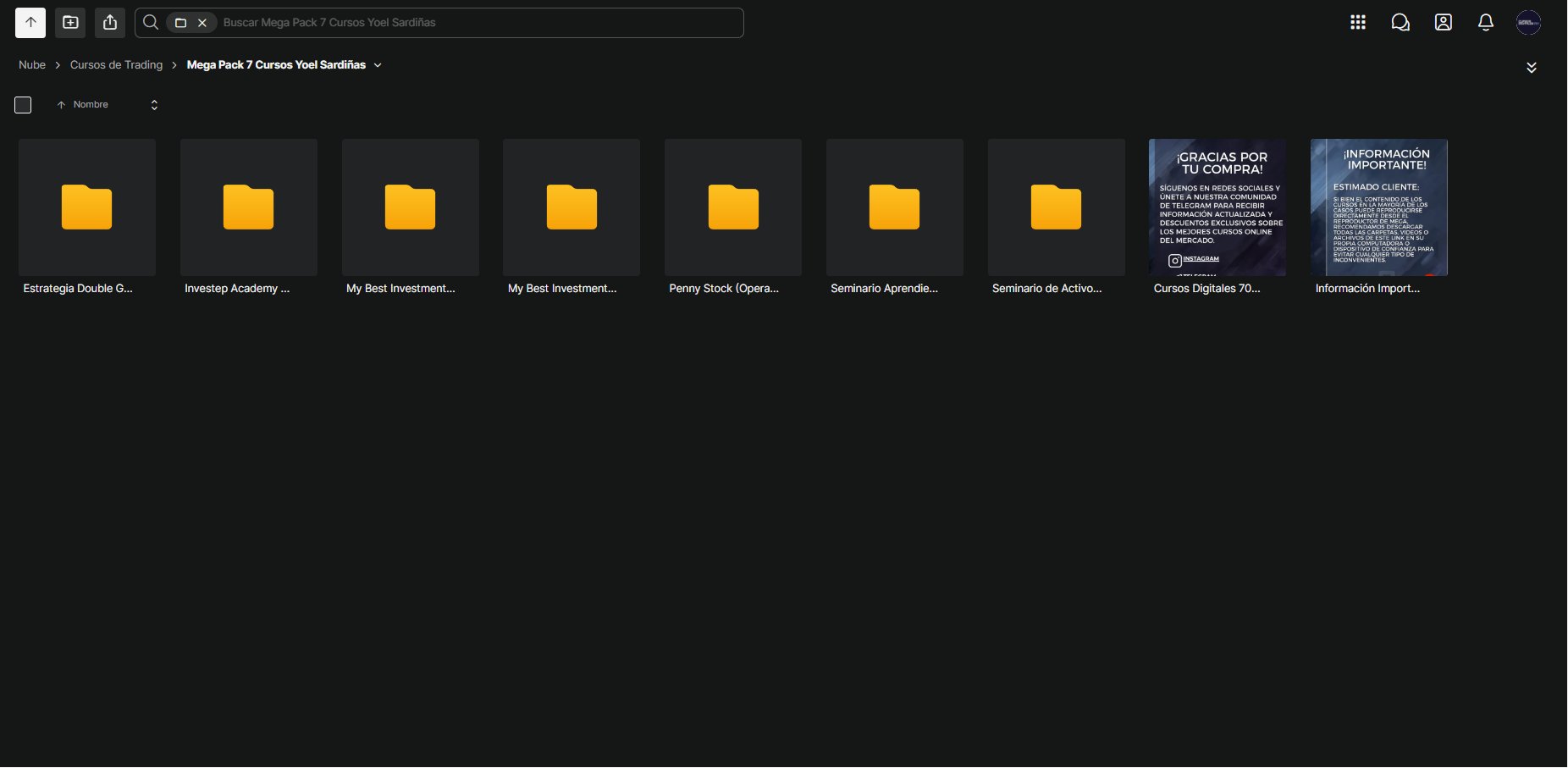
Task: Click the Seminario Aprendie... name
Action: click(x=884, y=289)
